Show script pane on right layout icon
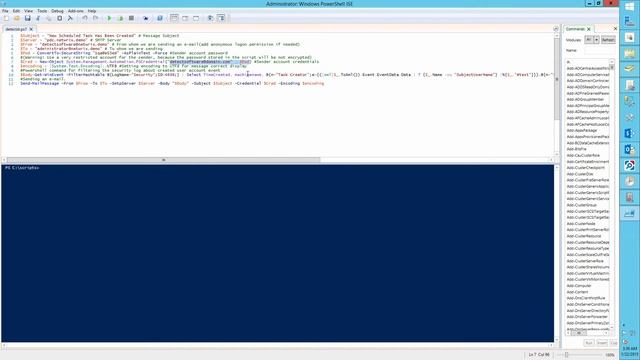640x360 pixels. (x=185, y=18)
